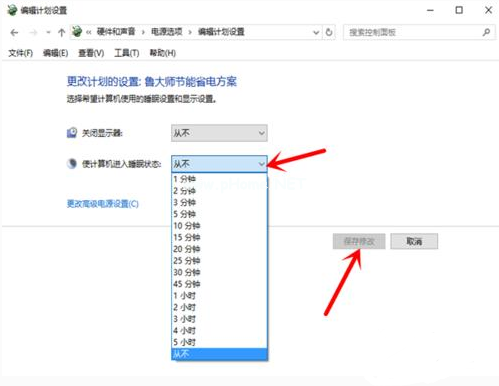Image resolution: width=499 pixels, height=386 pixels.
Task: Open the 帮助(H) menu
Action: point(163,53)
